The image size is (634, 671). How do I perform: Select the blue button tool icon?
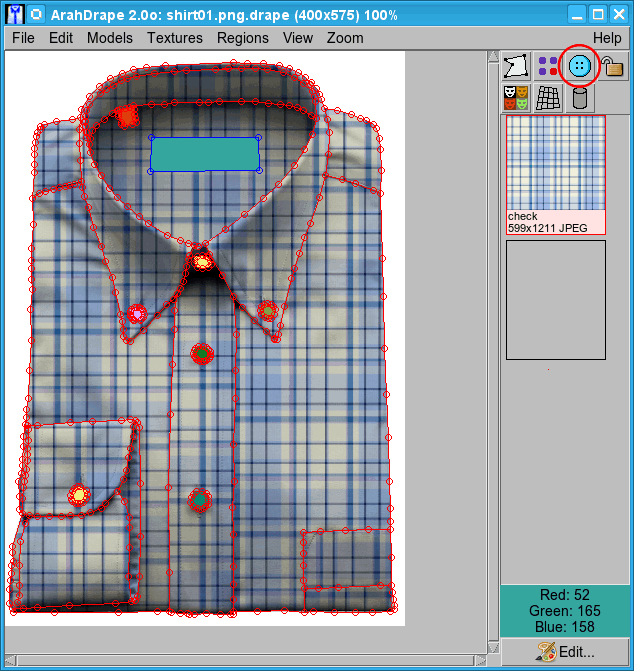point(580,67)
